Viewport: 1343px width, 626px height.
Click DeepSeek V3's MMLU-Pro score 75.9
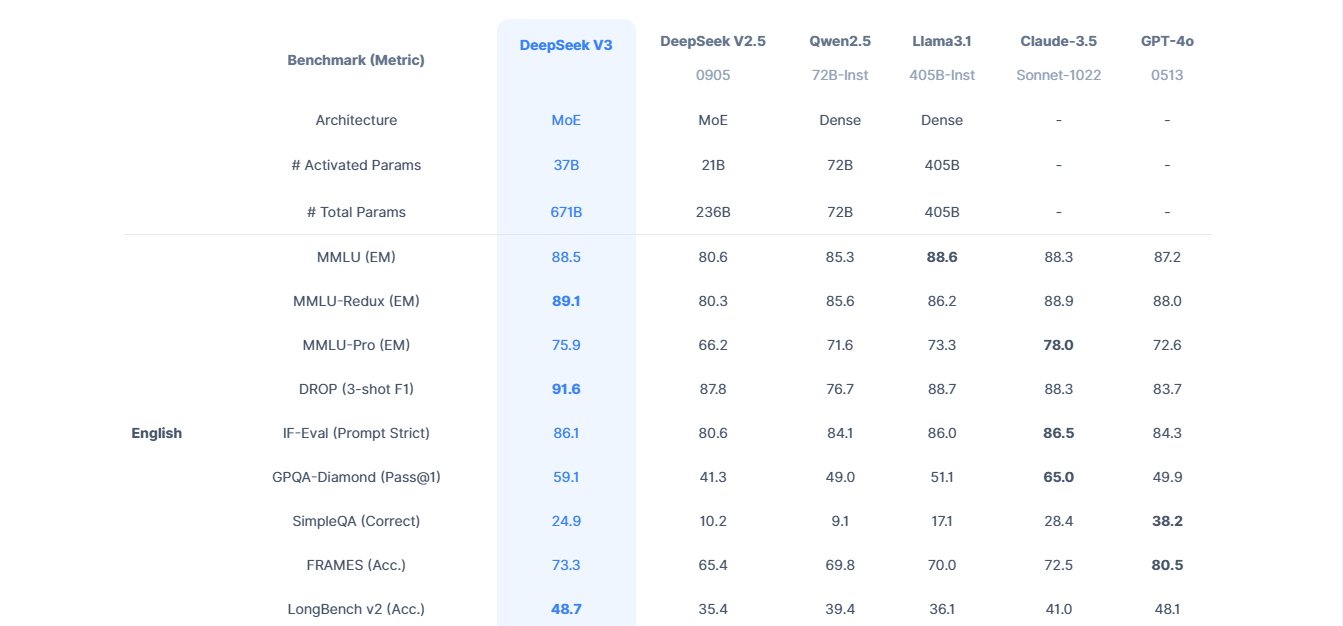(566, 345)
